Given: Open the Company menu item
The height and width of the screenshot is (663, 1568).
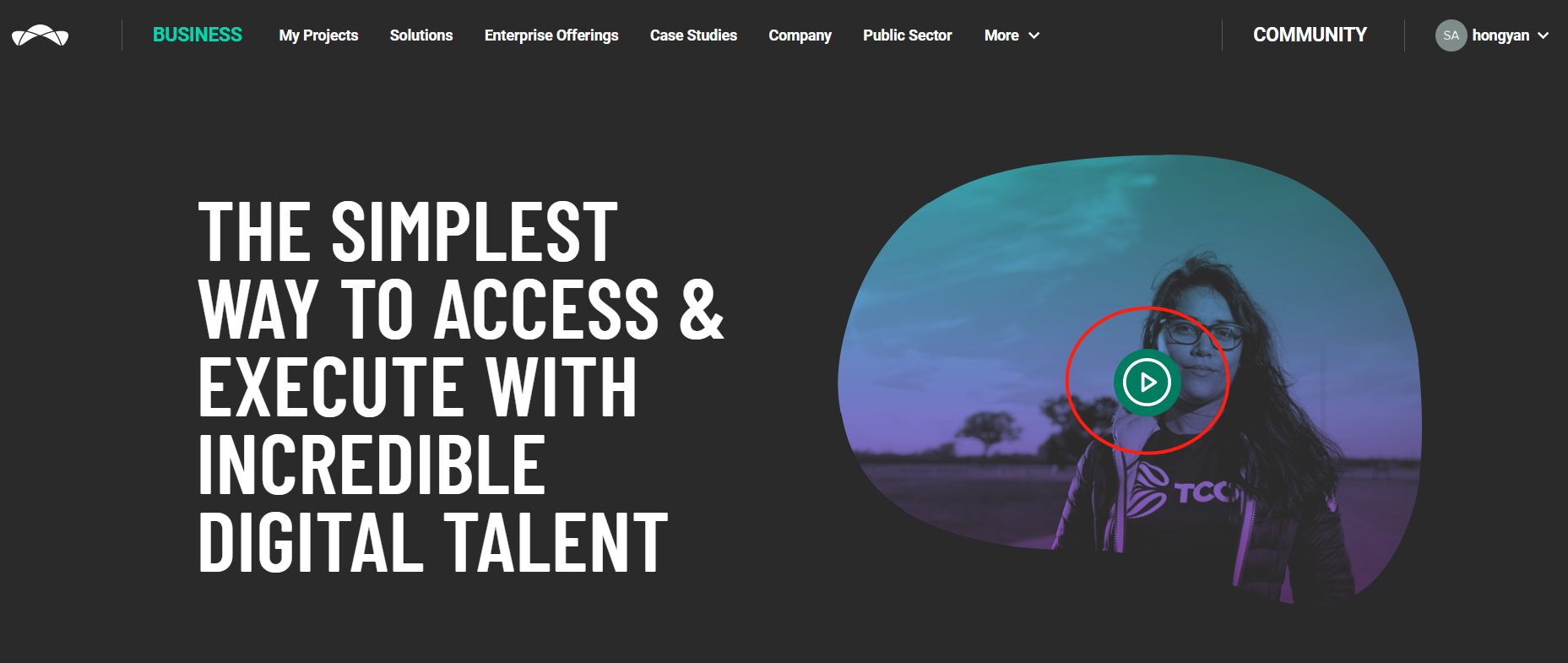Looking at the screenshot, I should [800, 35].
